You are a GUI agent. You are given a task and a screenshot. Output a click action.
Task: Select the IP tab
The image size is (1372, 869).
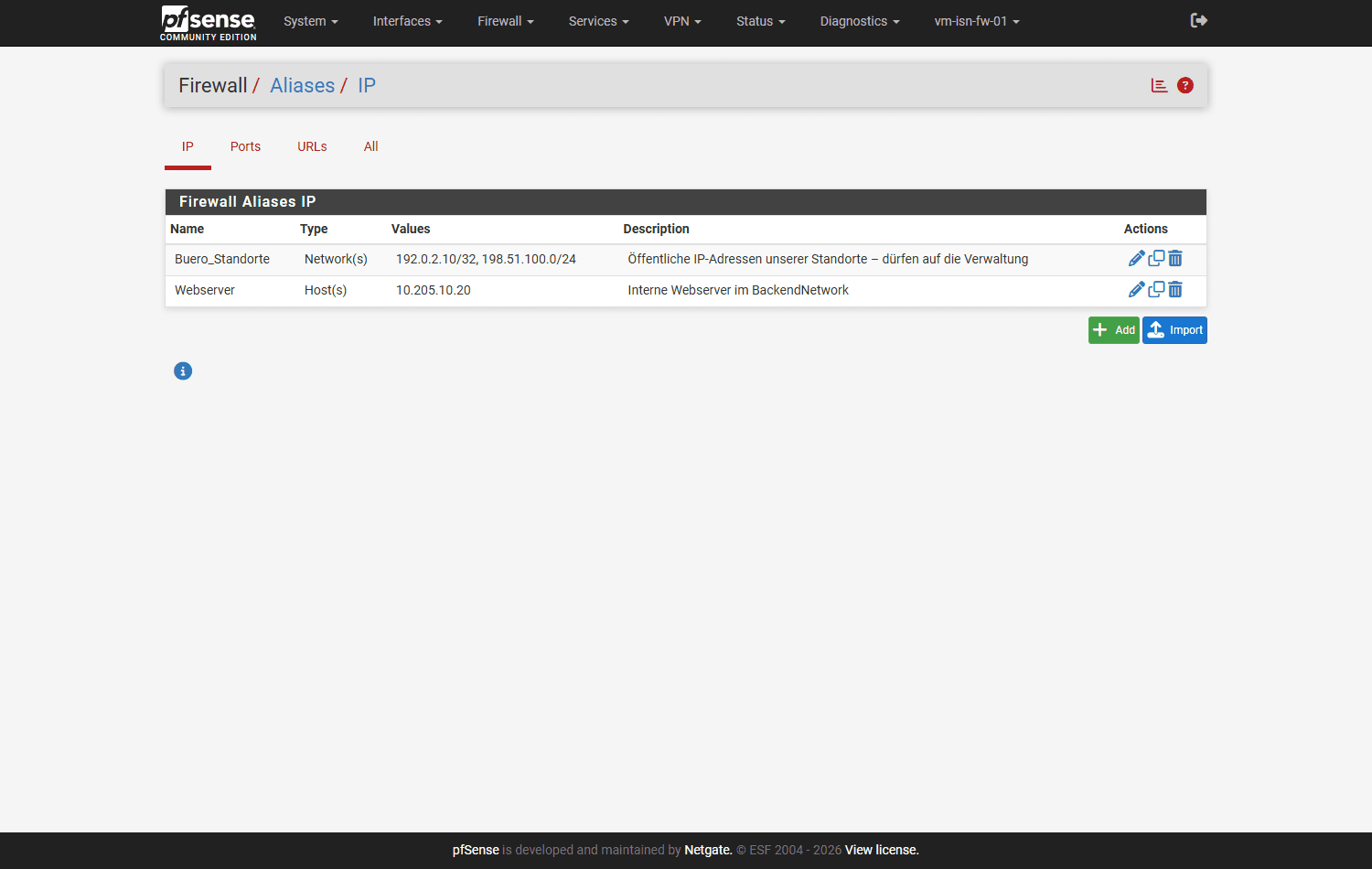coord(188,146)
